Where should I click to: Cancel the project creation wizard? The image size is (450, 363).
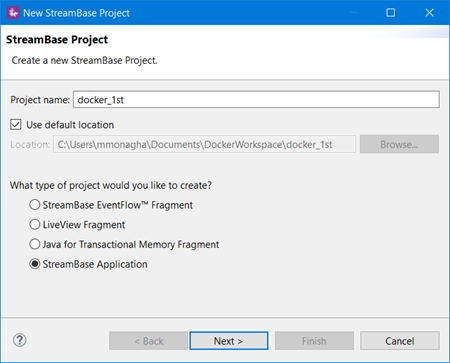(x=400, y=341)
